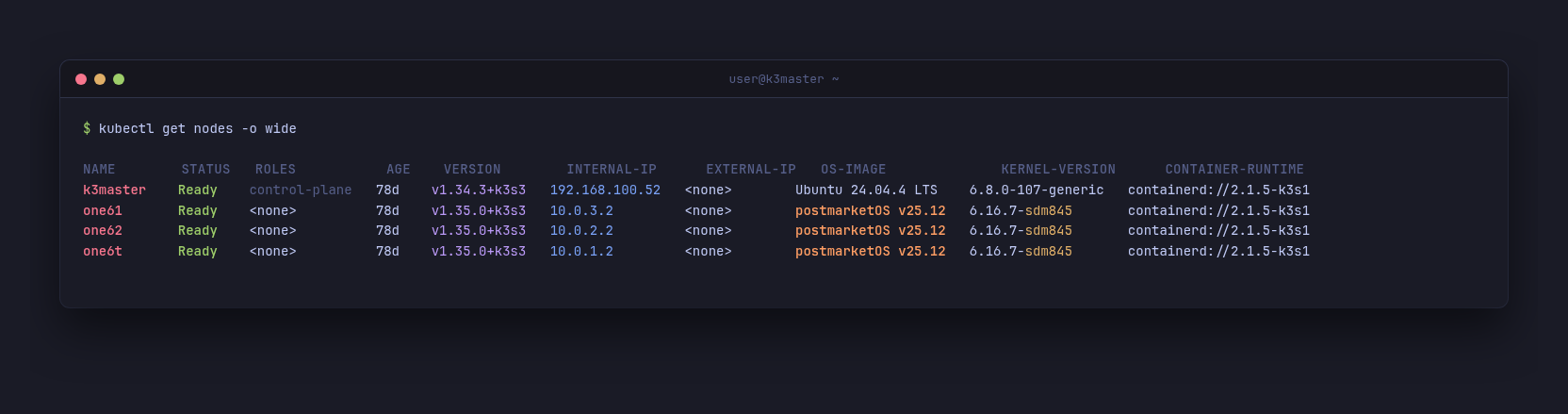Click the red close window dot

[81, 79]
